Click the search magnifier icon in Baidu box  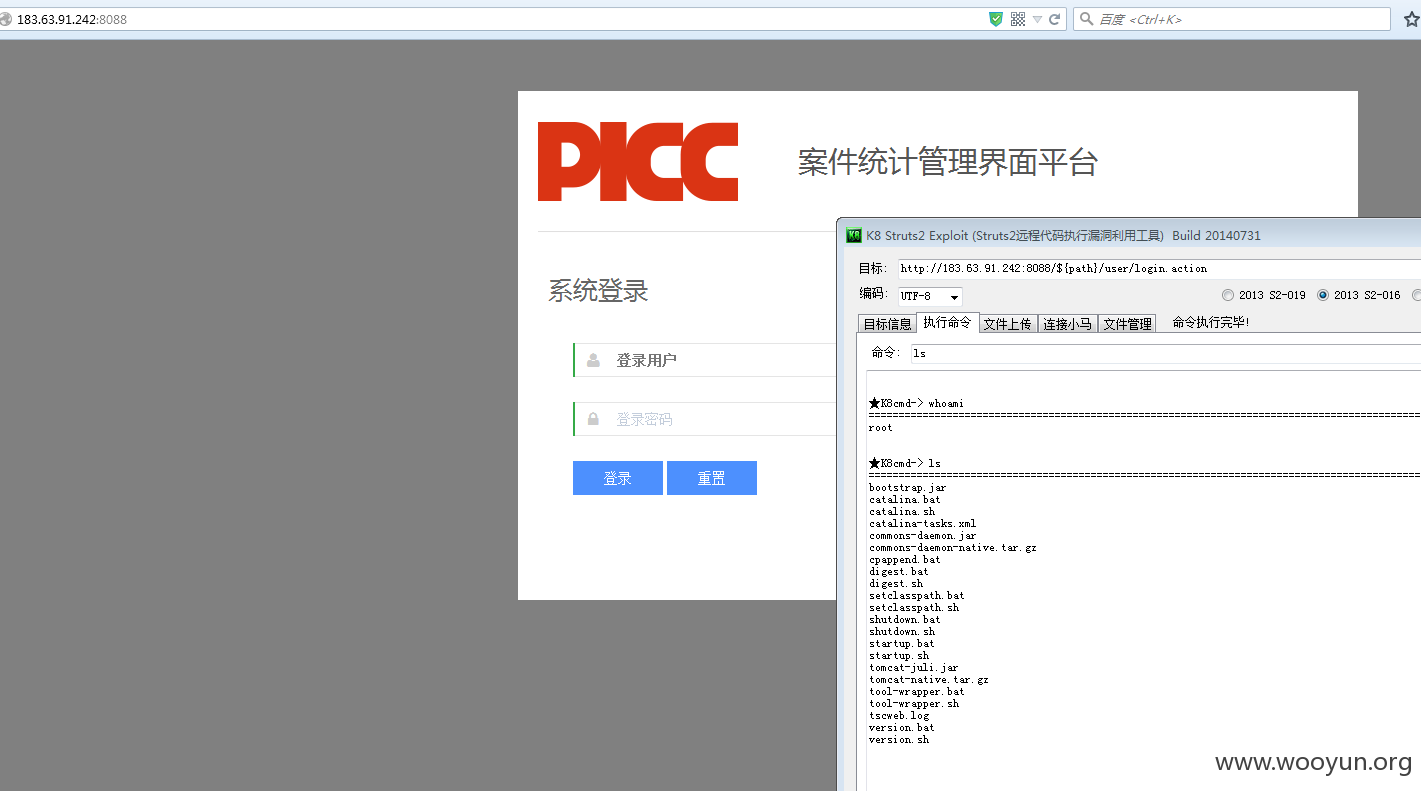pos(1086,19)
